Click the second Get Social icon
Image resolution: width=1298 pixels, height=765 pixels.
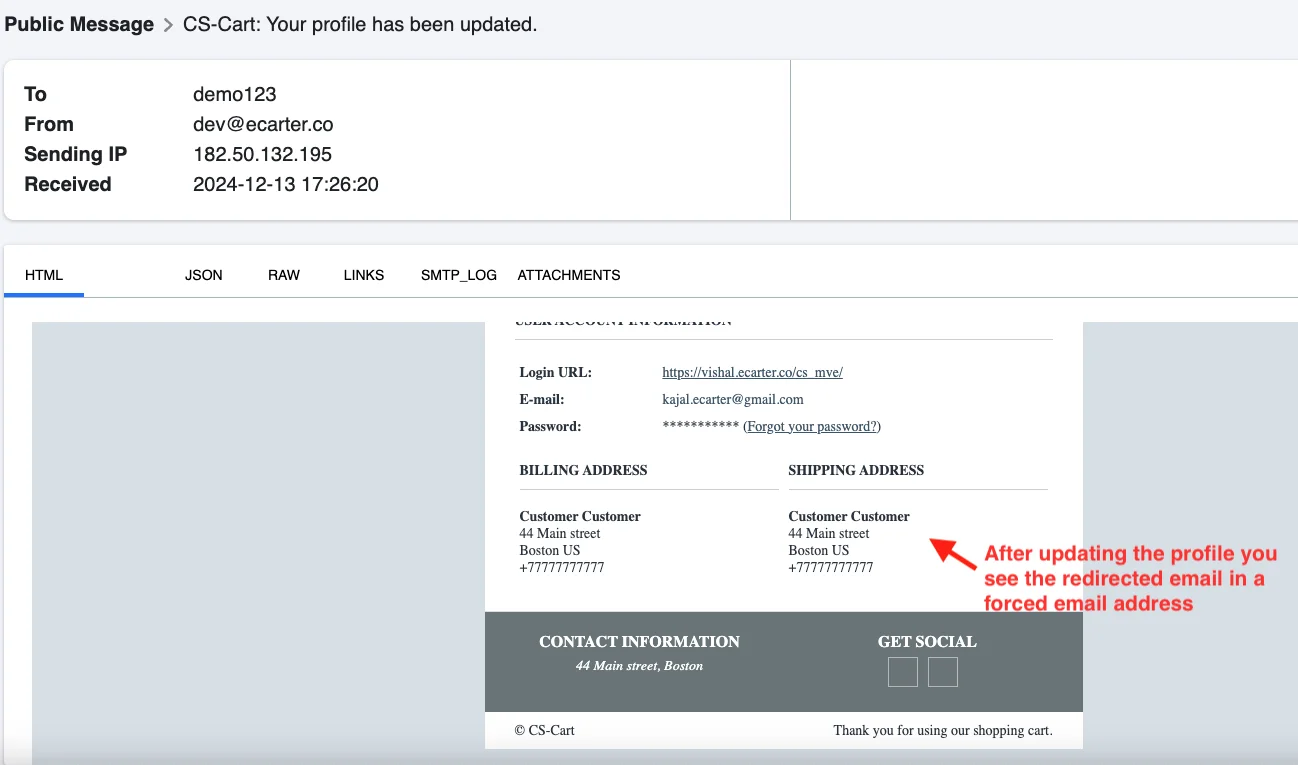coord(942,672)
